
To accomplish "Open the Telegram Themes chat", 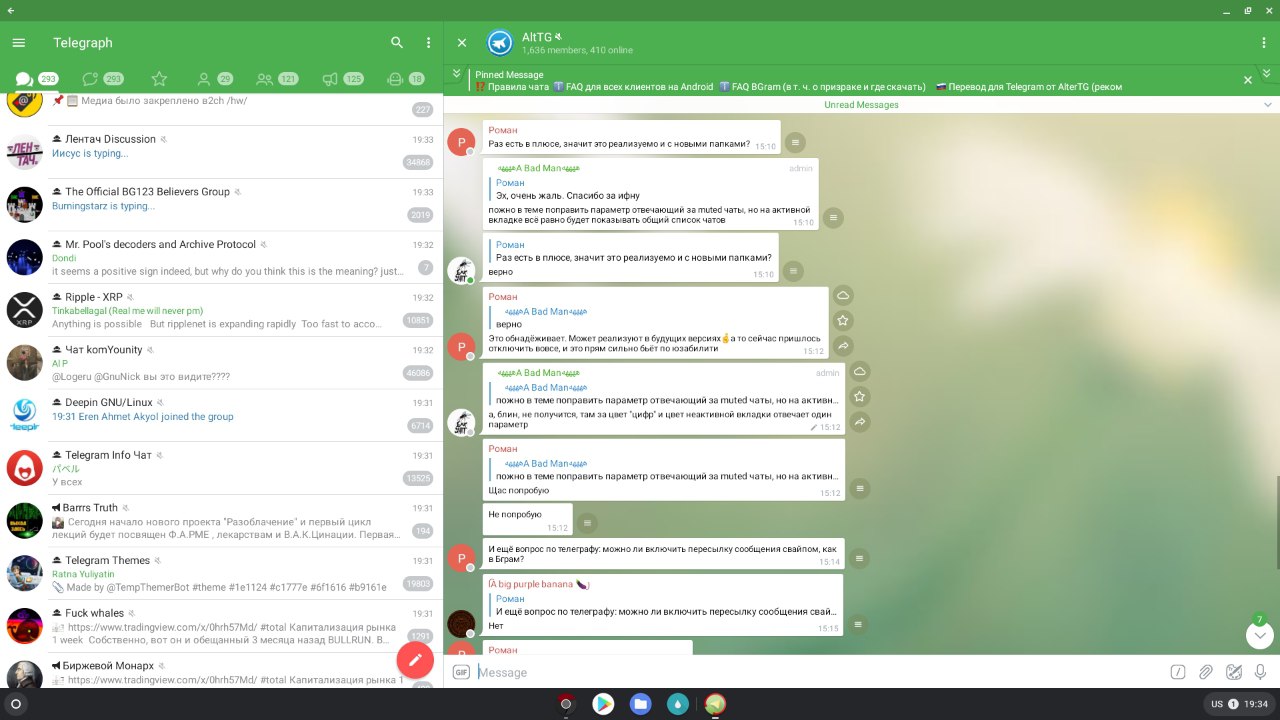I will pos(221,574).
